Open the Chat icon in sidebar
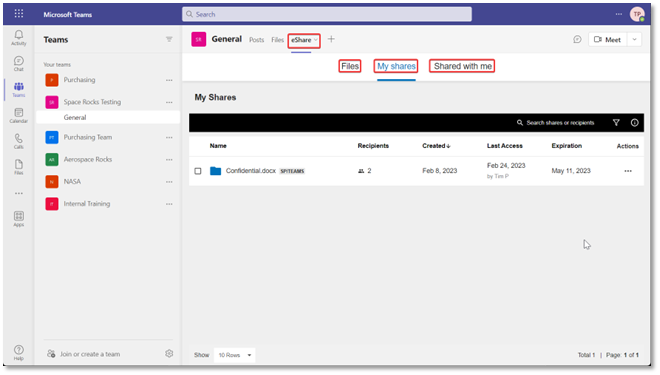This screenshot has width=660, height=375. click(x=19, y=64)
